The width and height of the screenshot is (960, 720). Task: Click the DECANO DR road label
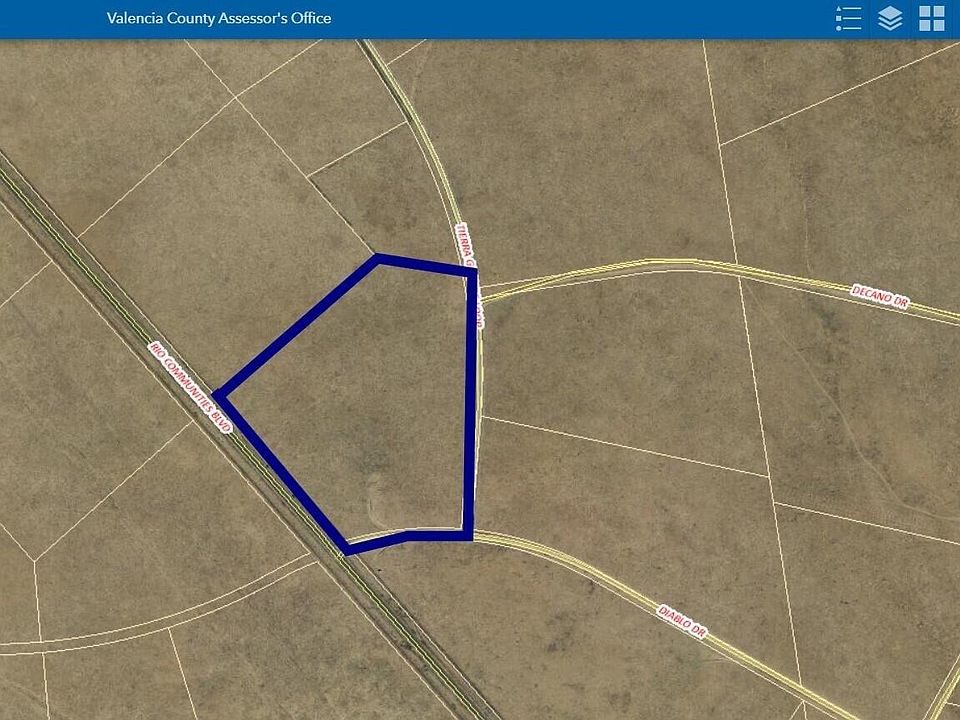pyautogui.click(x=880, y=296)
